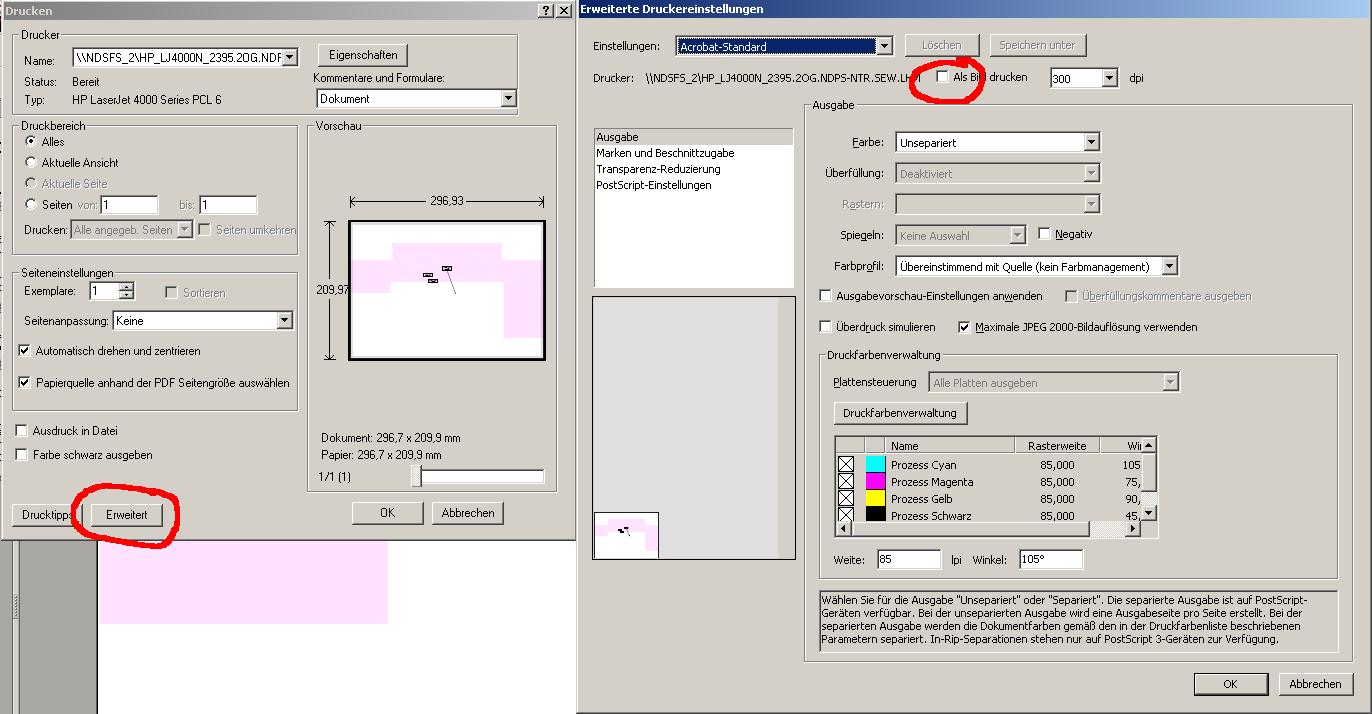Select Aktuelle Ansicht radio button
The height and width of the screenshot is (714, 1372).
(x=31, y=162)
